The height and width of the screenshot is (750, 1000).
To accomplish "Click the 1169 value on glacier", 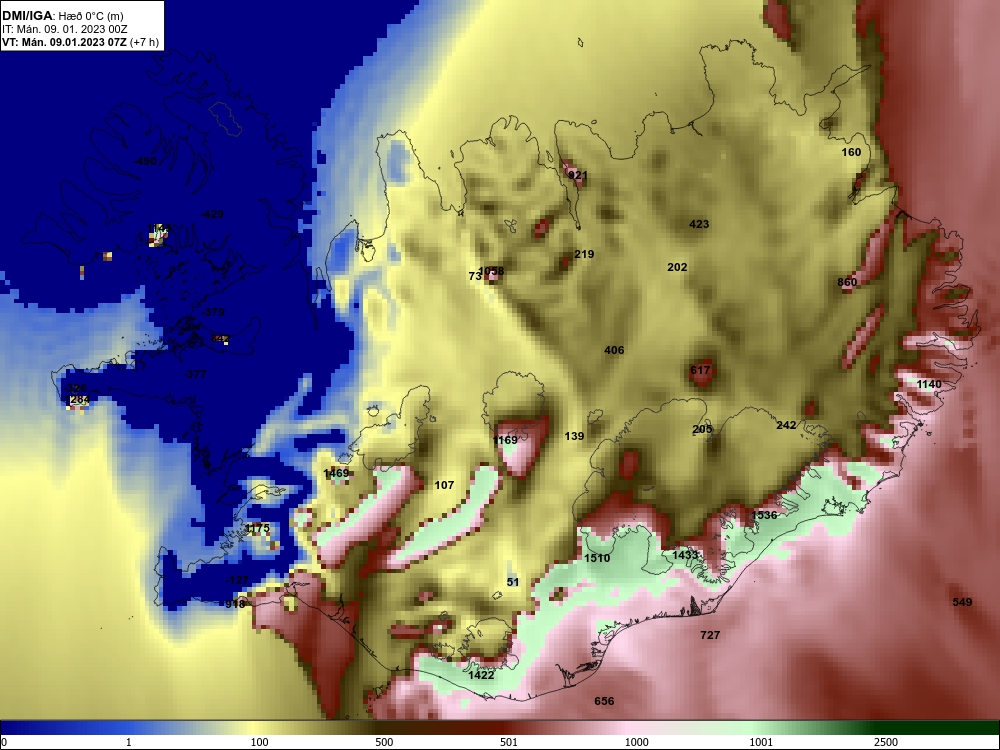I will [505, 440].
